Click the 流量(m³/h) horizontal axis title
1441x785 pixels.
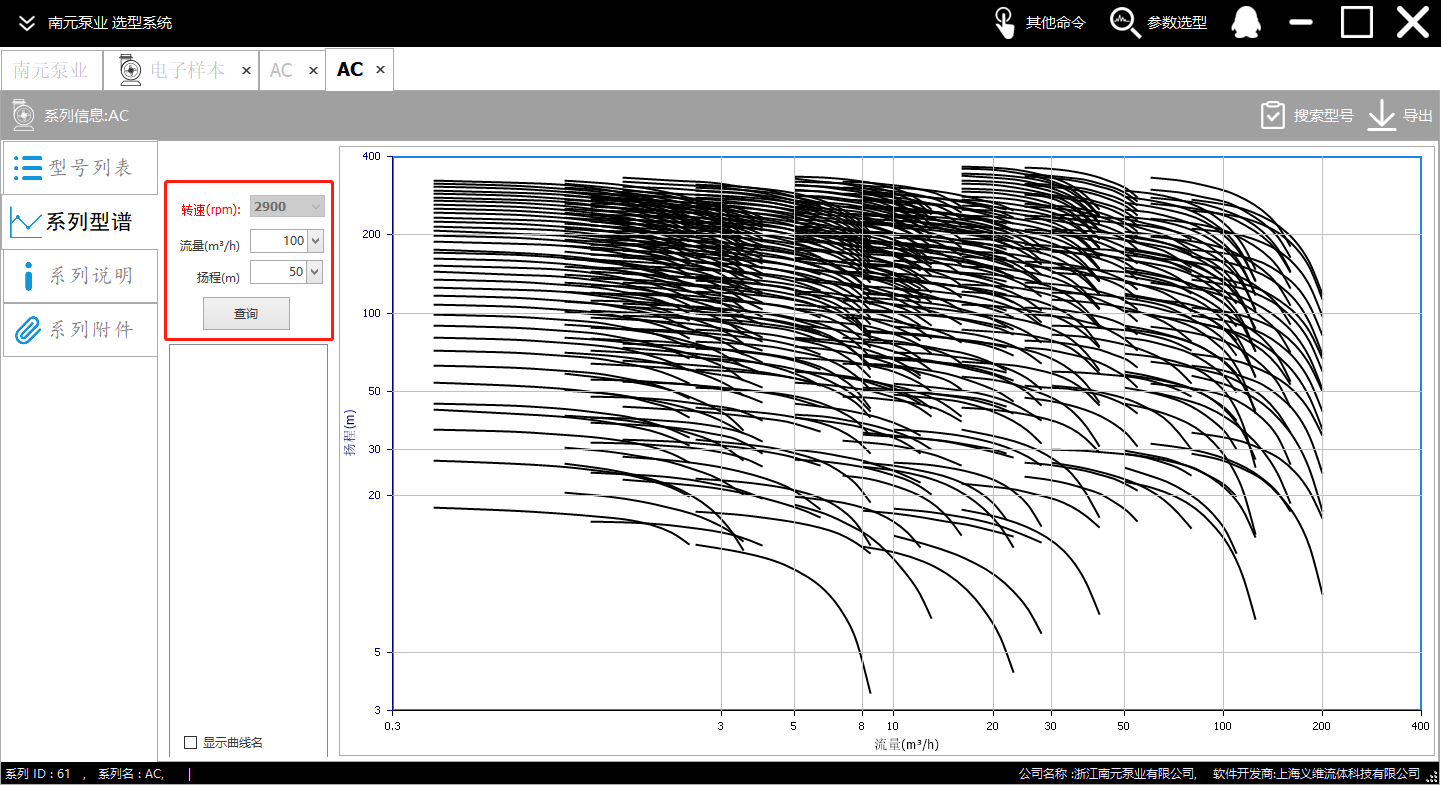(906, 744)
